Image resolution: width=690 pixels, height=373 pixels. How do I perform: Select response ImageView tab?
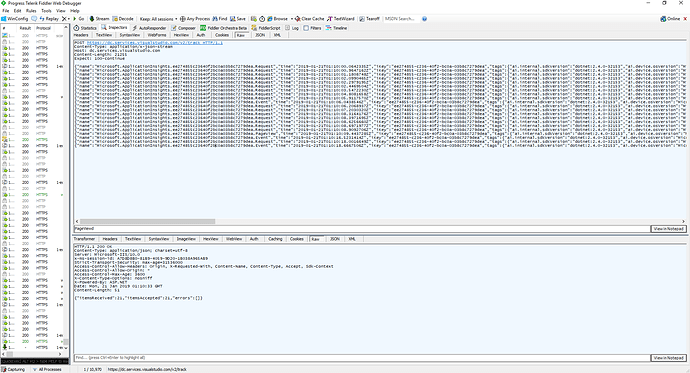click(186, 239)
